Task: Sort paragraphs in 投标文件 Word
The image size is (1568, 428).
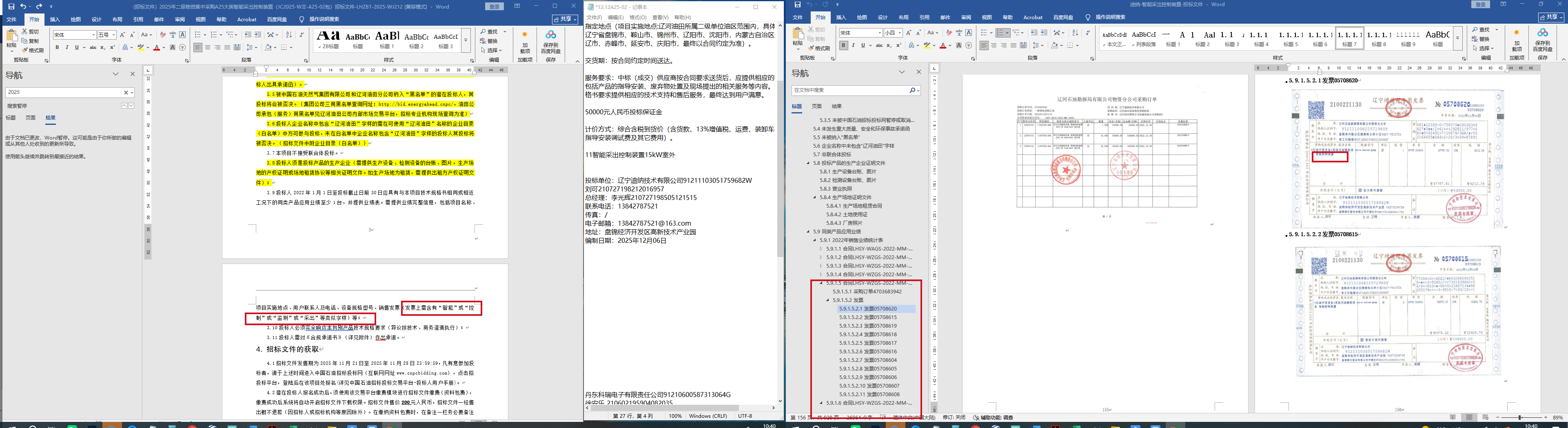Action: pyautogui.click(x=1075, y=33)
